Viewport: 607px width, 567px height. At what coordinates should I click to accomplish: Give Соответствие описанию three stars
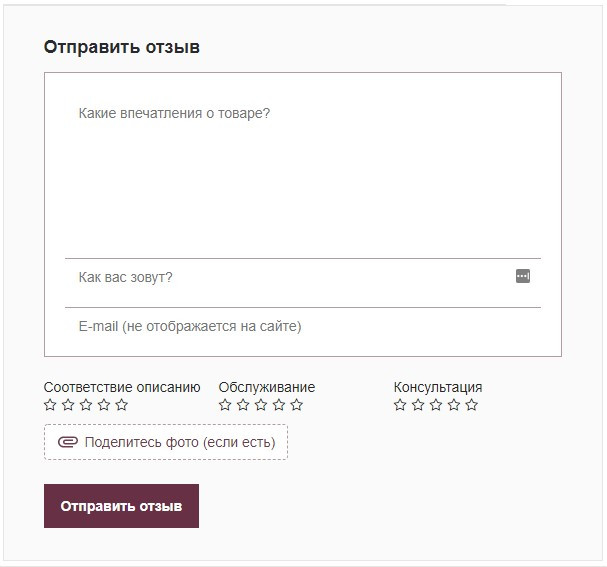coord(86,405)
